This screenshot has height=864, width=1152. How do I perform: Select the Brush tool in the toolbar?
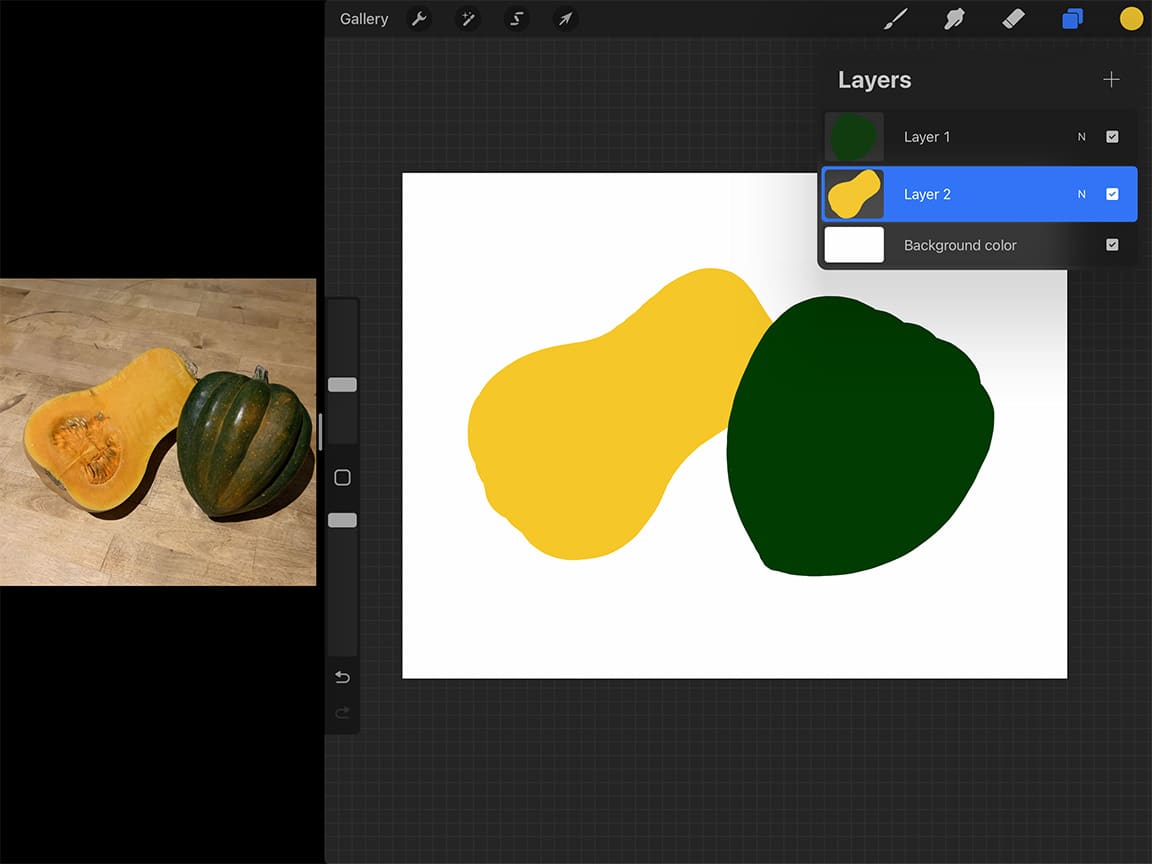tap(895, 18)
